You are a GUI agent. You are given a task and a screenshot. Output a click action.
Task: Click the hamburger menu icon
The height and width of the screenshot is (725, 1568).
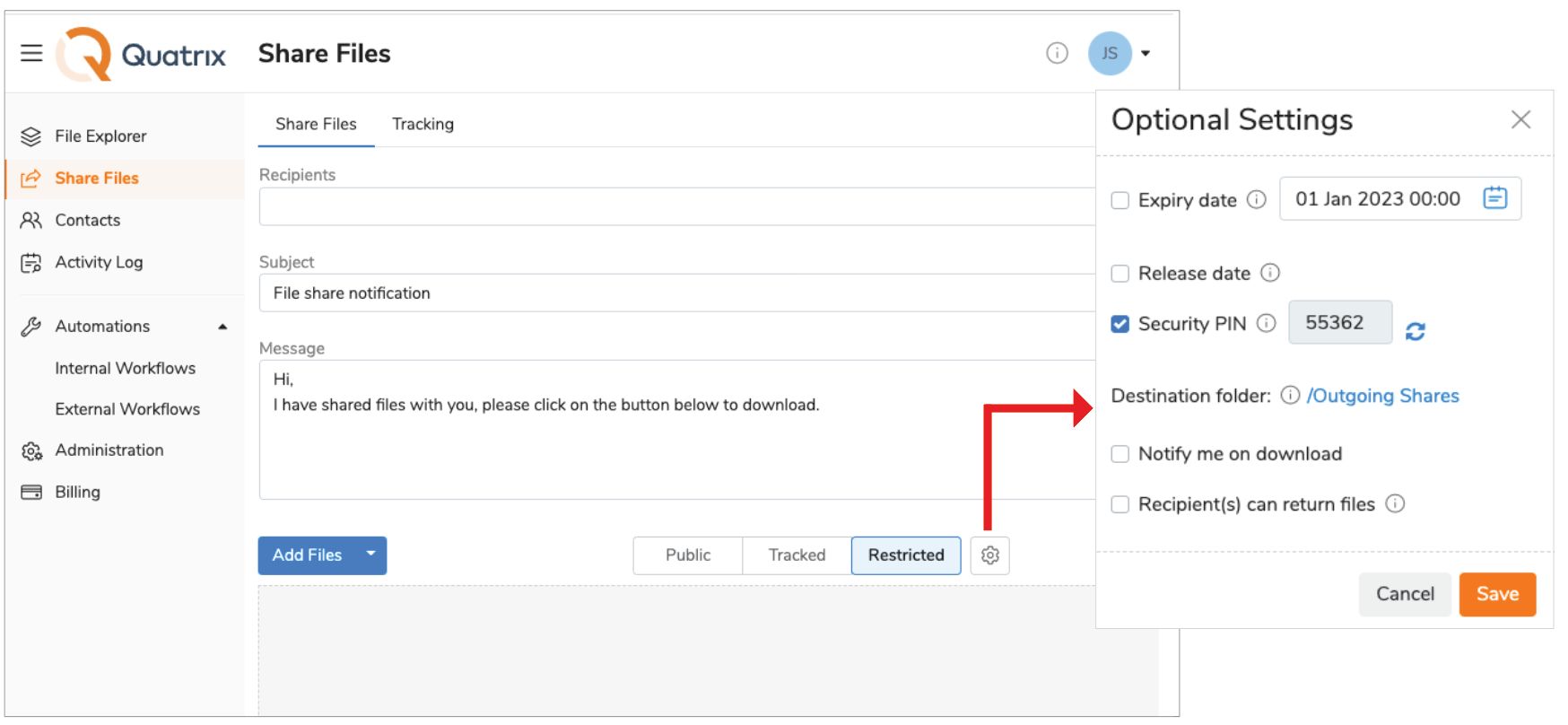(31, 53)
